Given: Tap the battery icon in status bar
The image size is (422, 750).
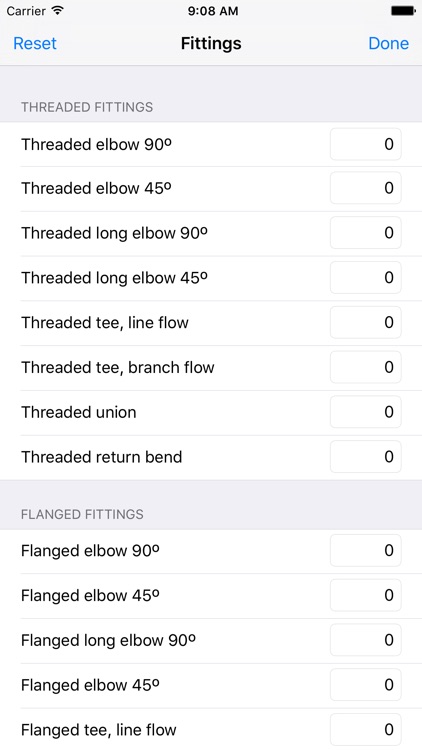Looking at the screenshot, I should tap(403, 11).
